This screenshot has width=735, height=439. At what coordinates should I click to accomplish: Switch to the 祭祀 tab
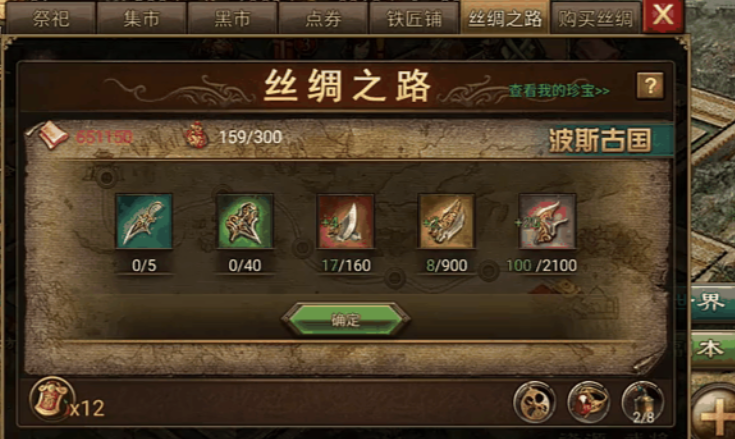51,18
